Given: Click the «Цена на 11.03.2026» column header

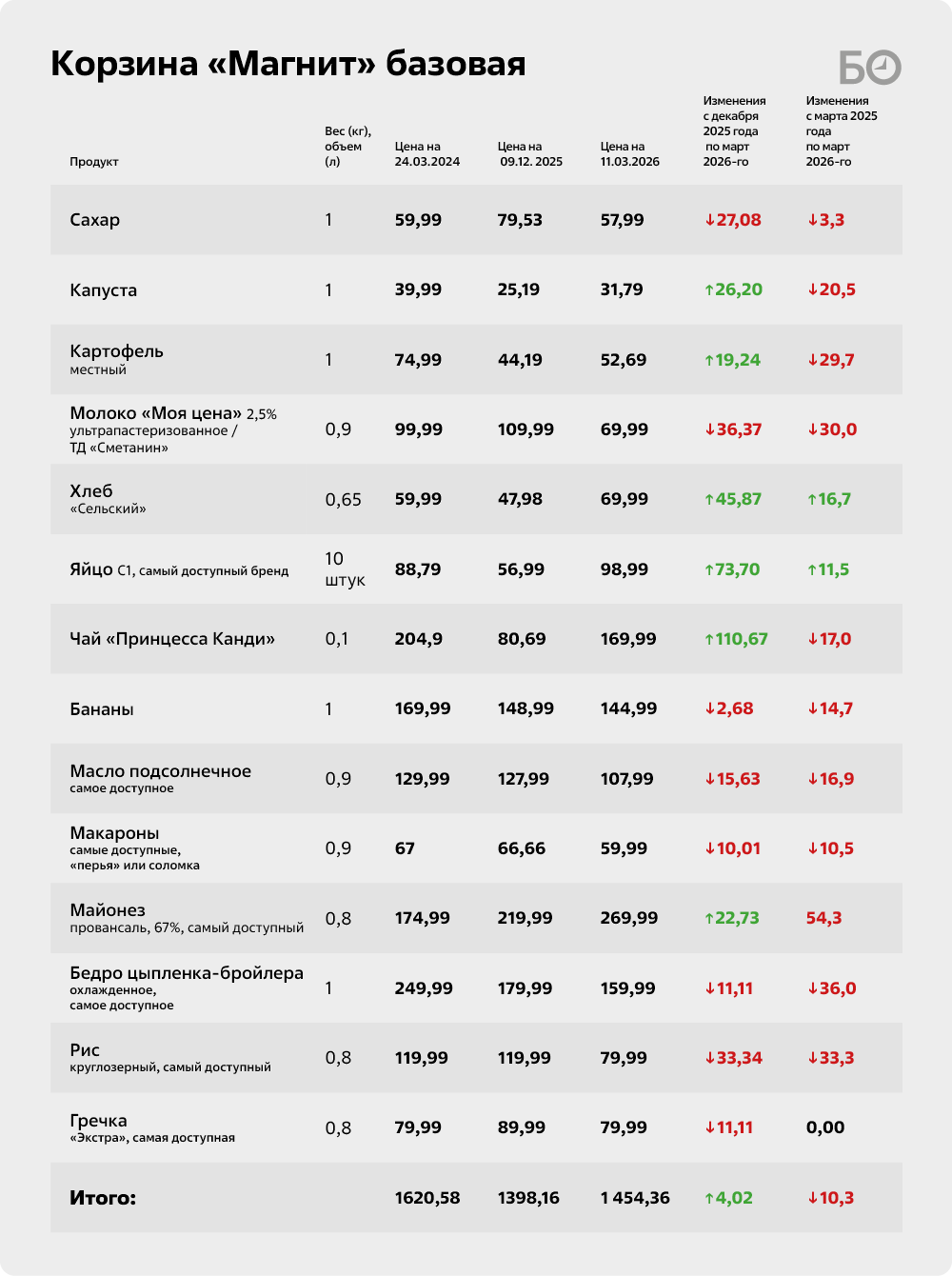Looking at the screenshot, I should coord(629,154).
